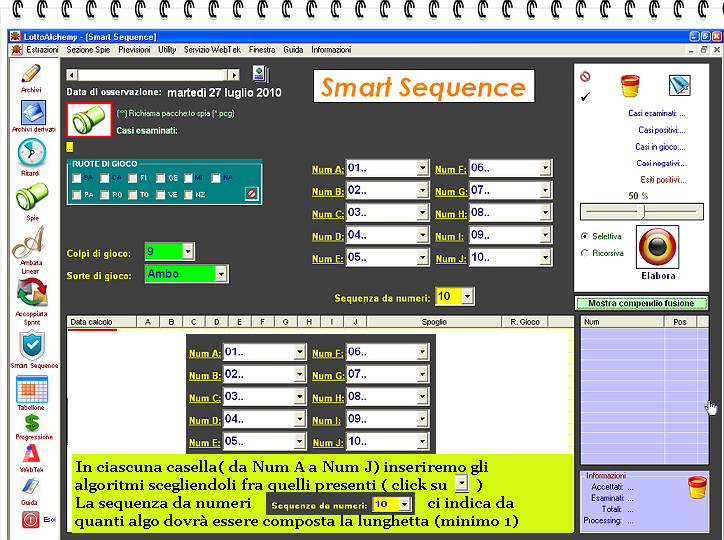The image size is (724, 540).
Task: Click the yellow bucket icon in top-right panel
Action: [x=630, y=85]
